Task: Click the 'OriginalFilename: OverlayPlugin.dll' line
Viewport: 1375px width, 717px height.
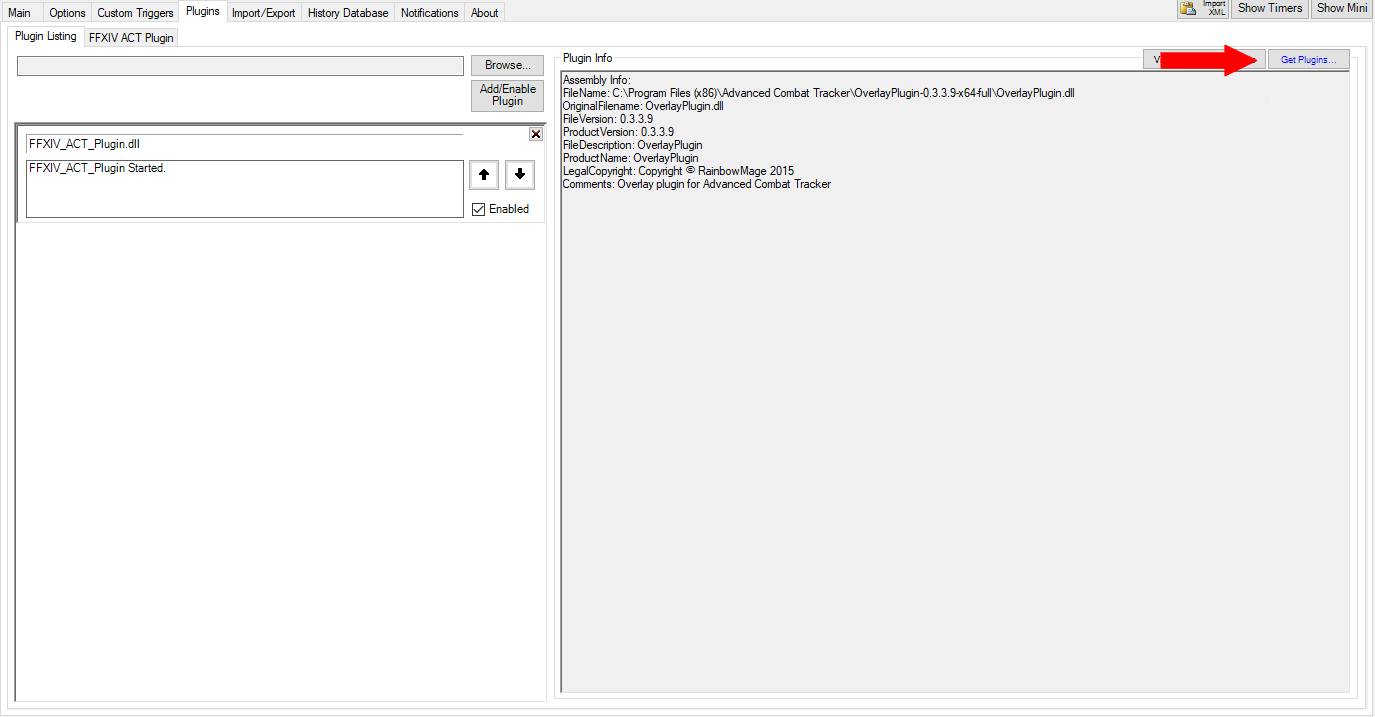Action: [643, 106]
